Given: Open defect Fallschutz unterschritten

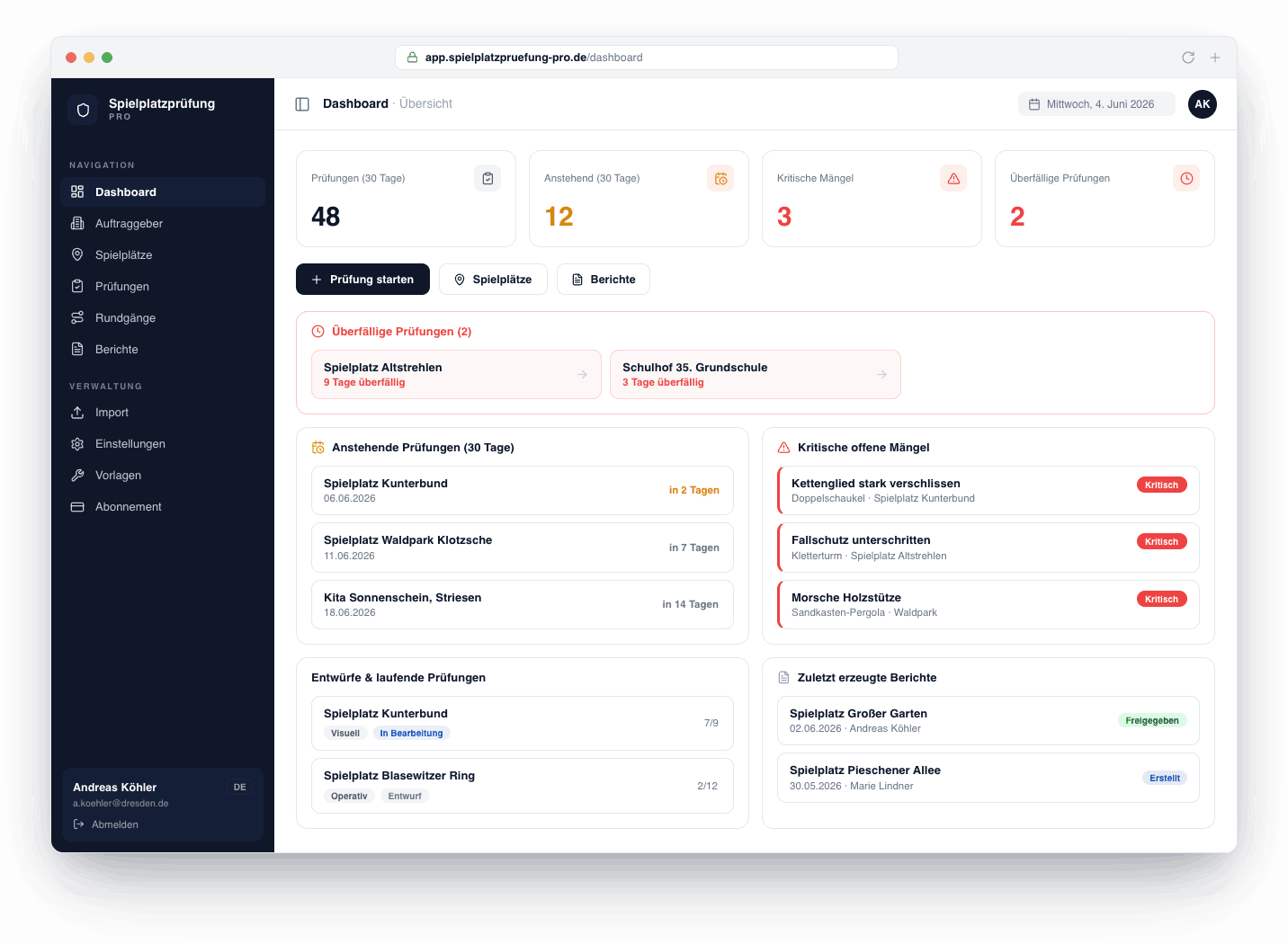Looking at the screenshot, I should click(988, 548).
